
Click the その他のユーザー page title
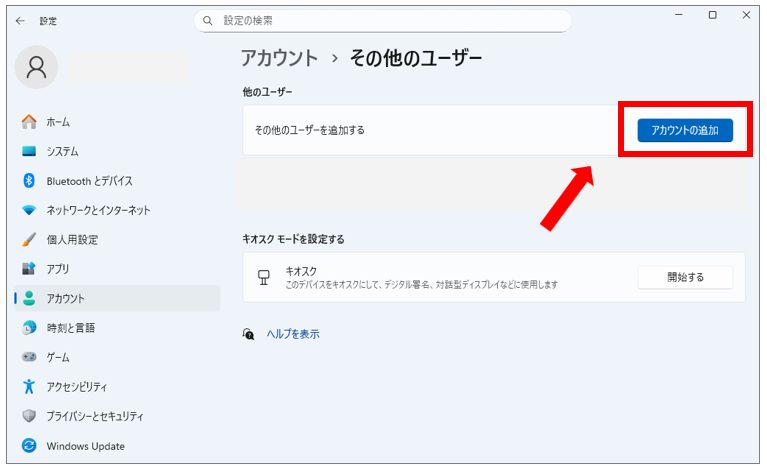416,59
